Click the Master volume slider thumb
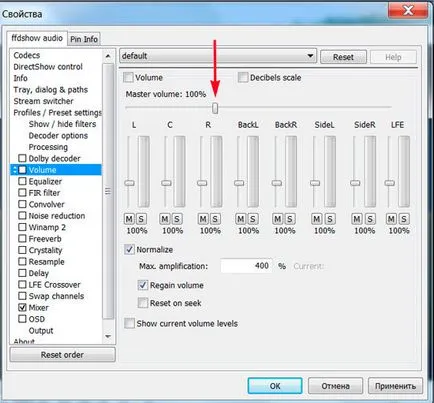The height and width of the screenshot is (403, 434). click(x=215, y=108)
